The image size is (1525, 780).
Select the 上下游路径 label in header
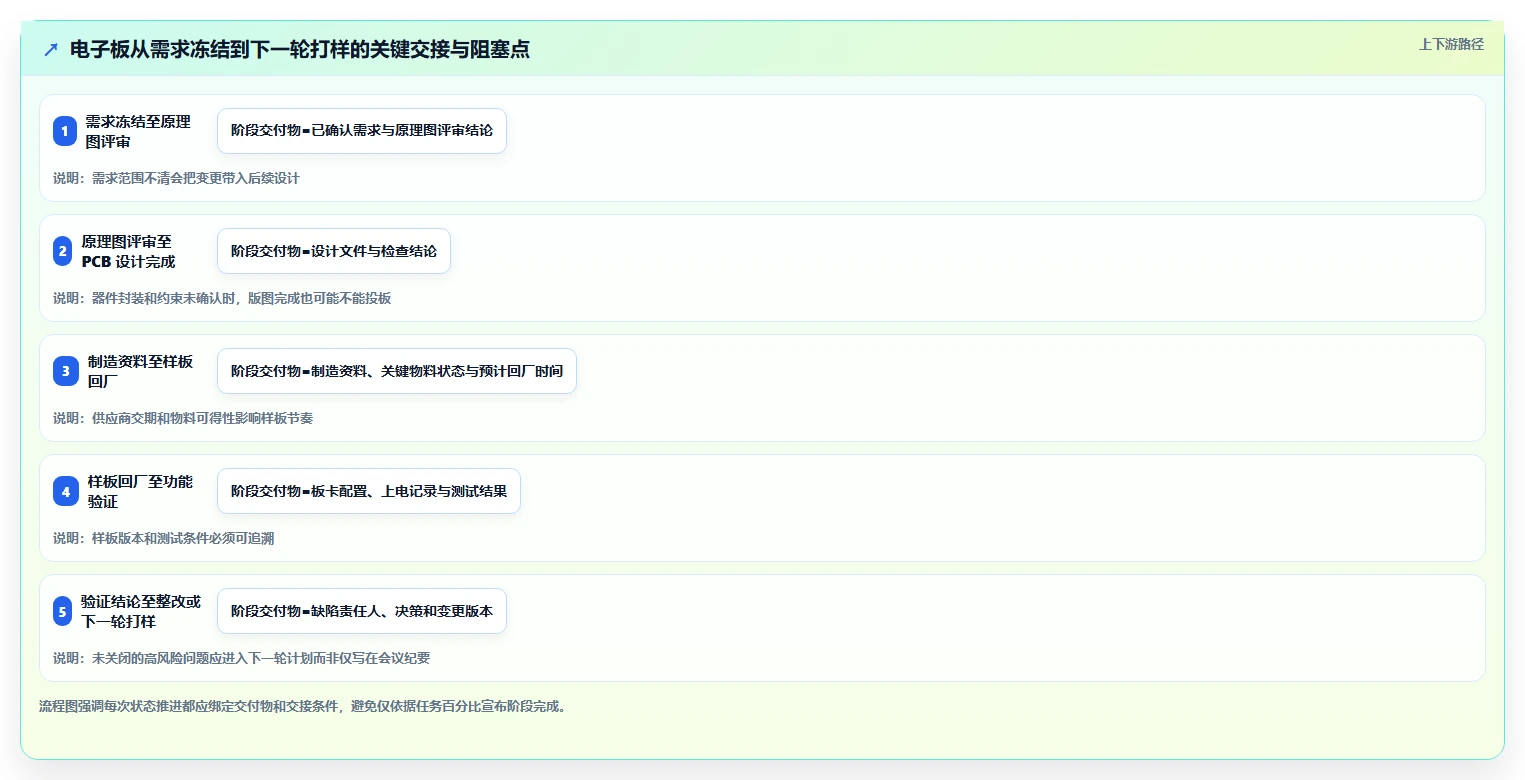click(x=1451, y=44)
